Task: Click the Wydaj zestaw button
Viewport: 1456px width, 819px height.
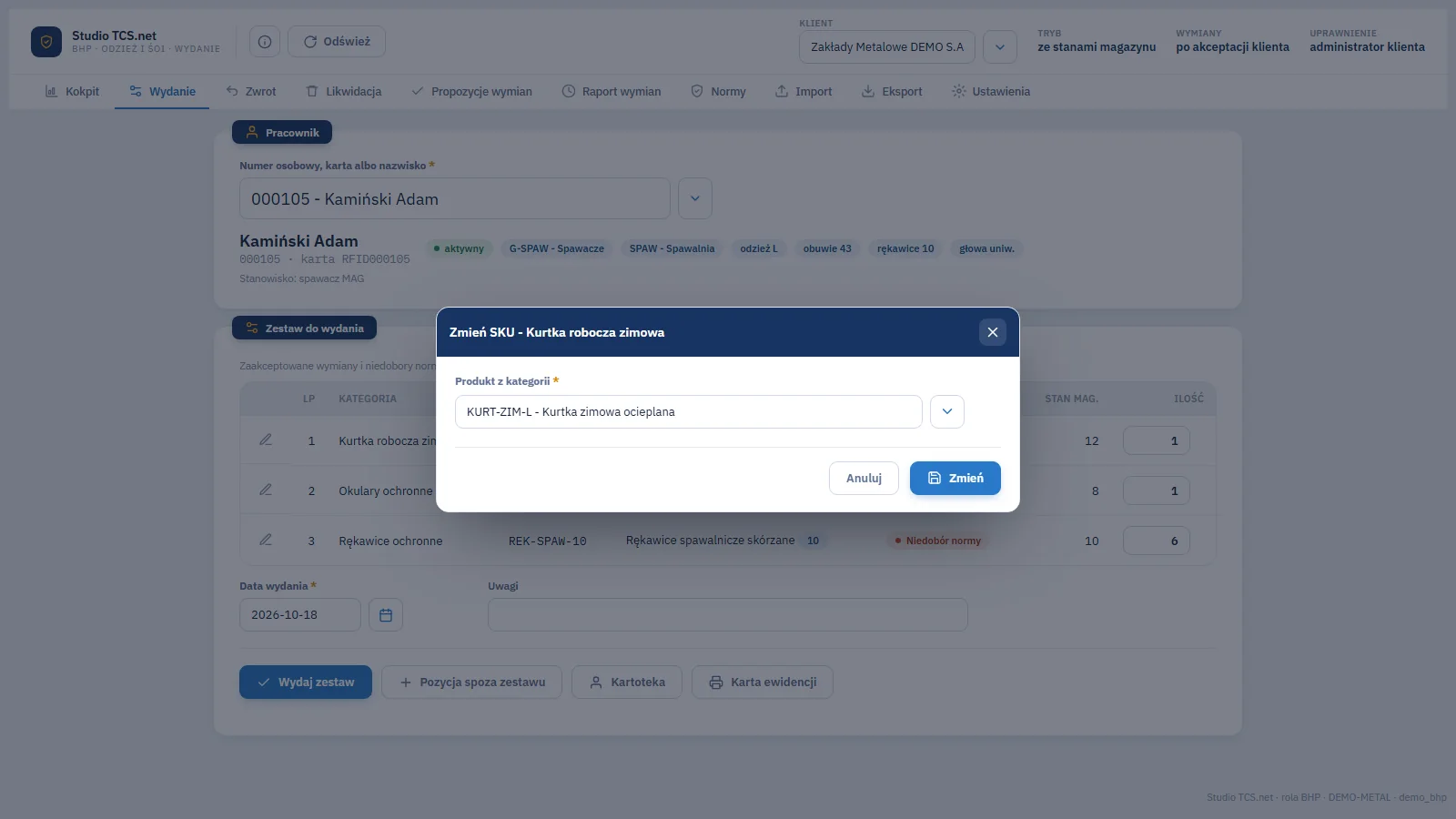Action: [306, 682]
